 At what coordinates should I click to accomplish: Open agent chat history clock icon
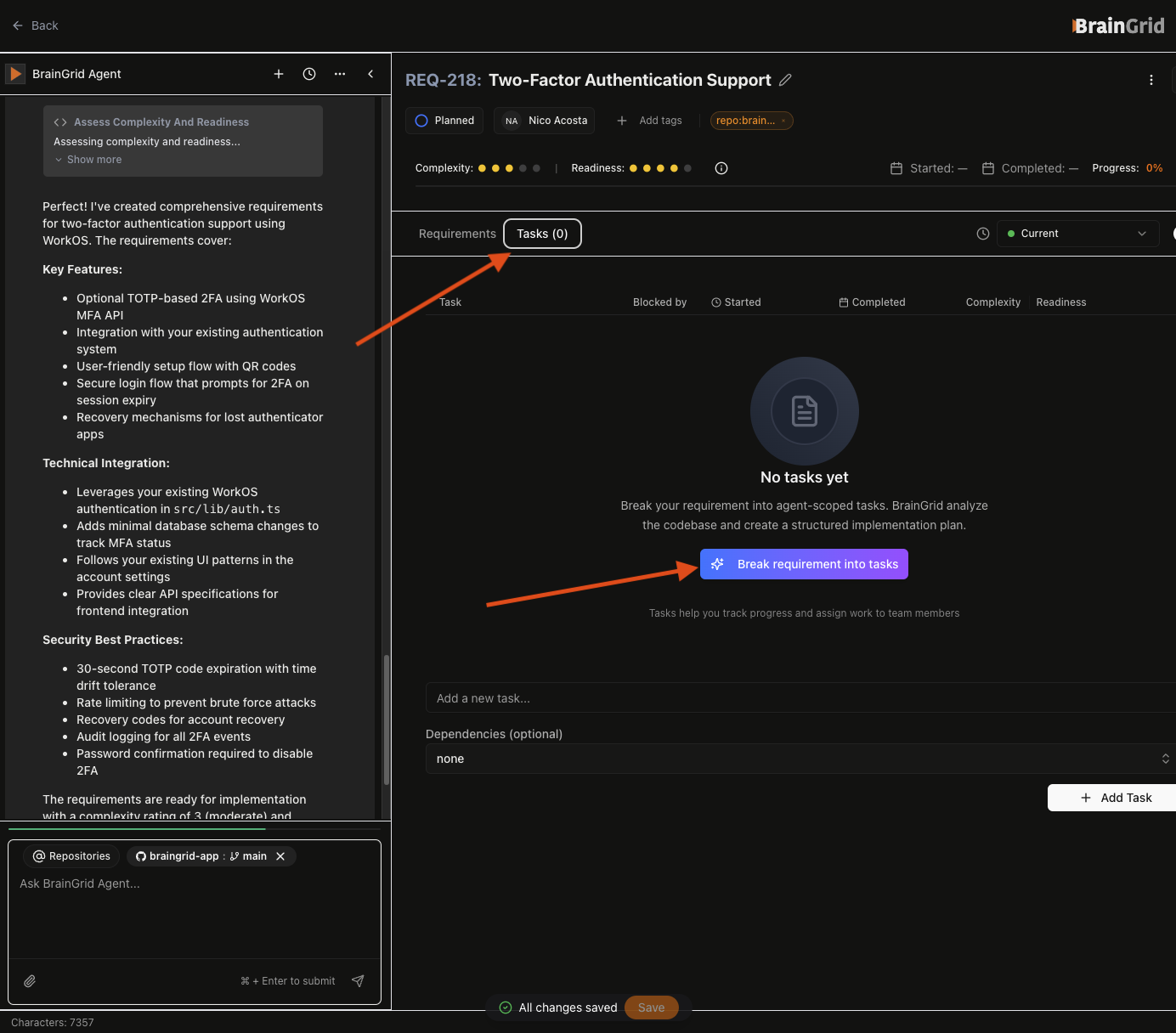[x=309, y=74]
